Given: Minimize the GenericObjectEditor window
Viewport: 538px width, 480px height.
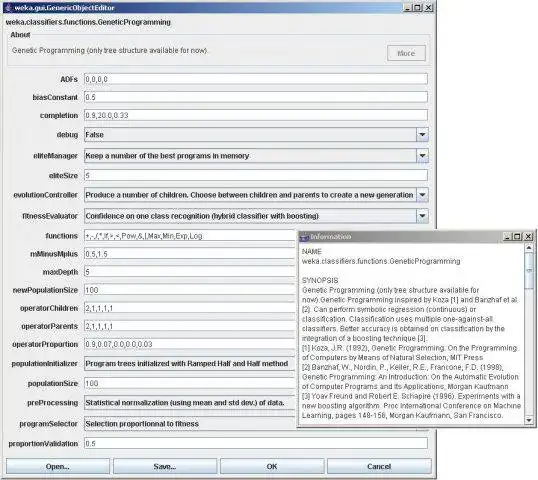Looking at the screenshot, I should (x=407, y=8).
